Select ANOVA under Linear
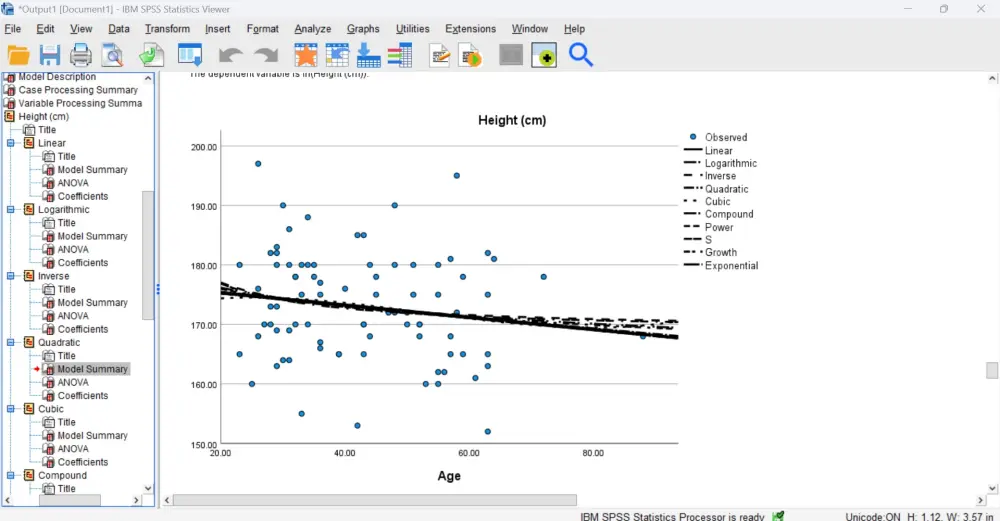 click(x=73, y=183)
